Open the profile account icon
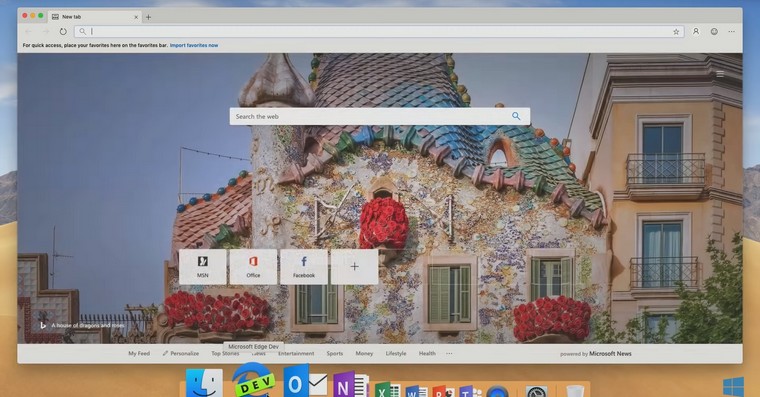This screenshot has width=760, height=397. pos(696,32)
